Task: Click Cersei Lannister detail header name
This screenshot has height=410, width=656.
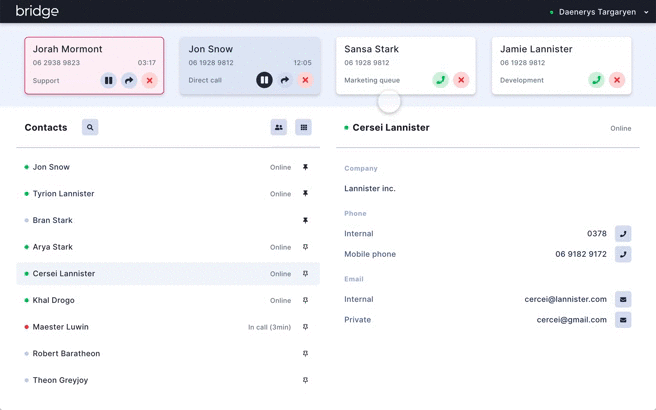Action: [x=391, y=128]
